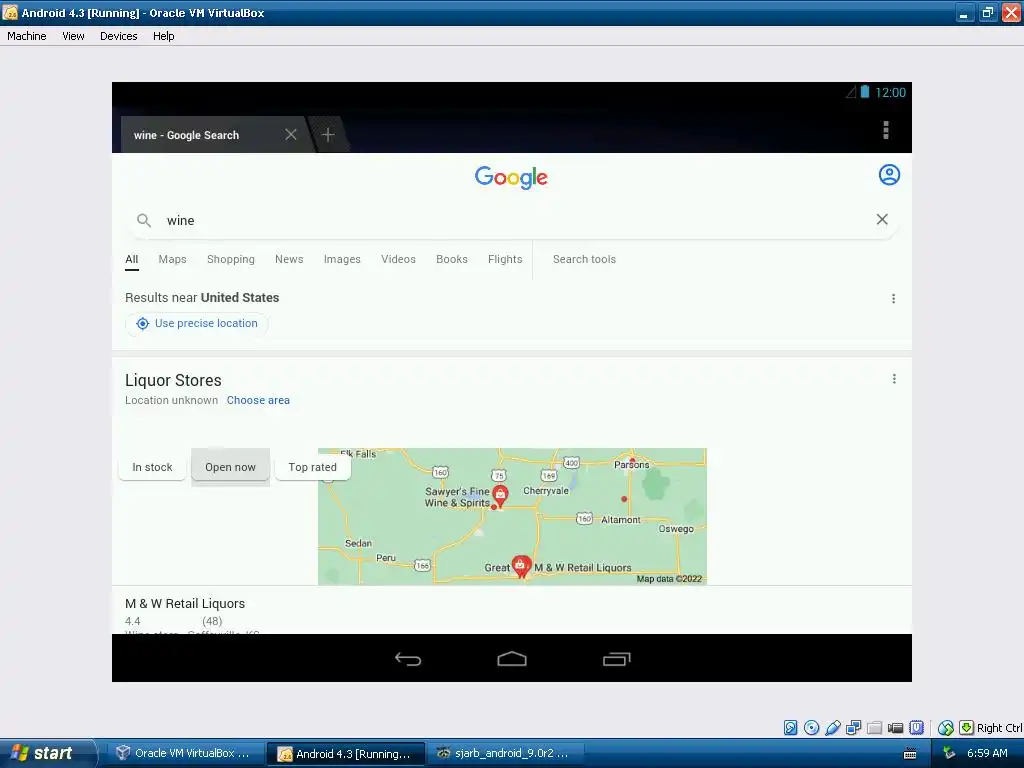Viewport: 1024px width, 768px height.
Task: Click 'Use precise location' button
Action: [x=197, y=323]
